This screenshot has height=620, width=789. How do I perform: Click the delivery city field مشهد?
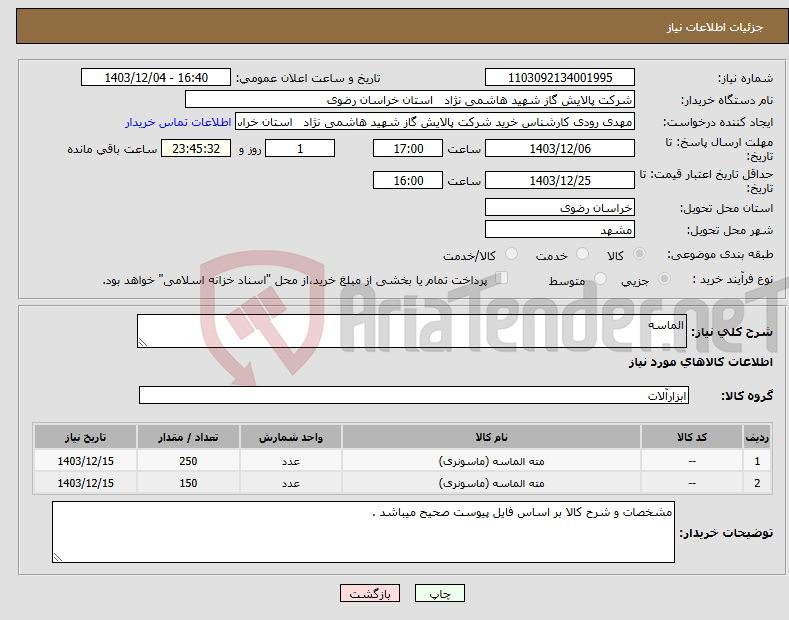point(560,229)
